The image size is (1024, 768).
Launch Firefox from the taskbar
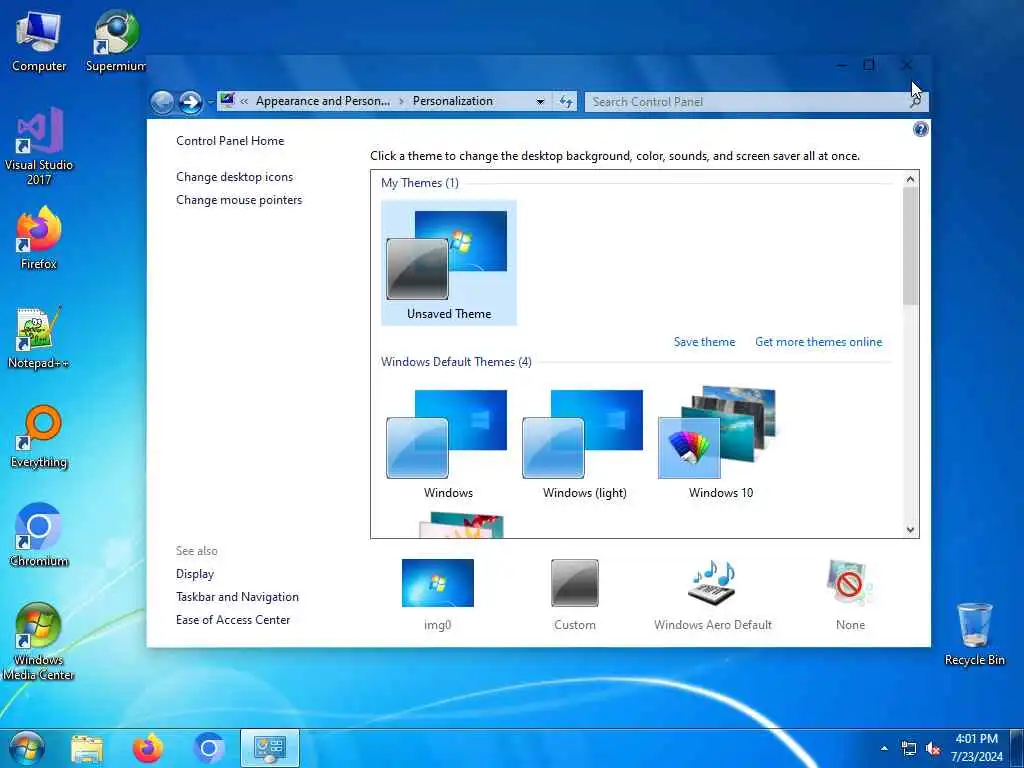pyautogui.click(x=148, y=748)
